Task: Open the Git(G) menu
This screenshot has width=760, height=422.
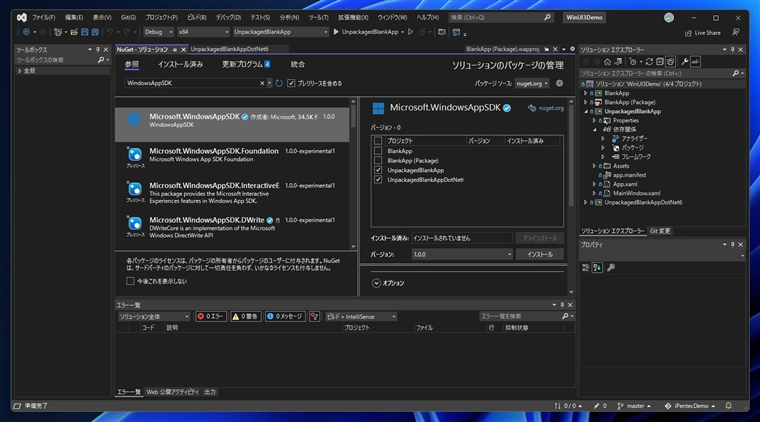Action: tap(128, 17)
